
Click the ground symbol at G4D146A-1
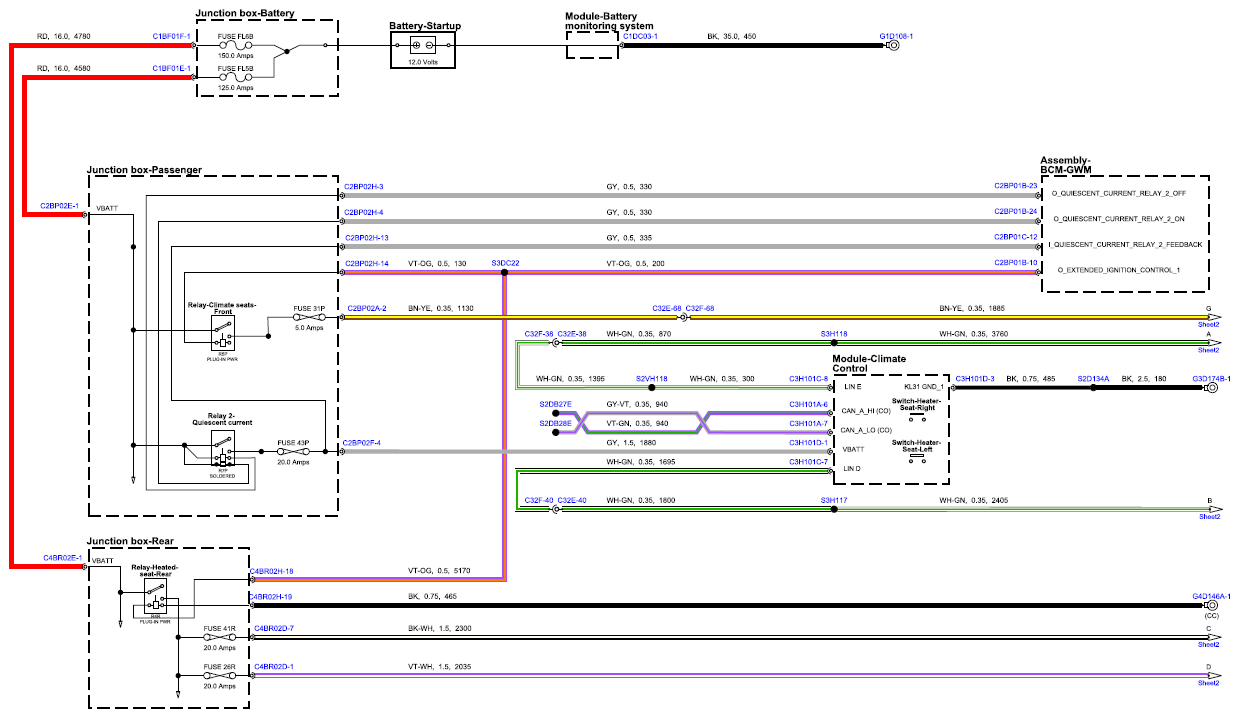pos(1212,605)
